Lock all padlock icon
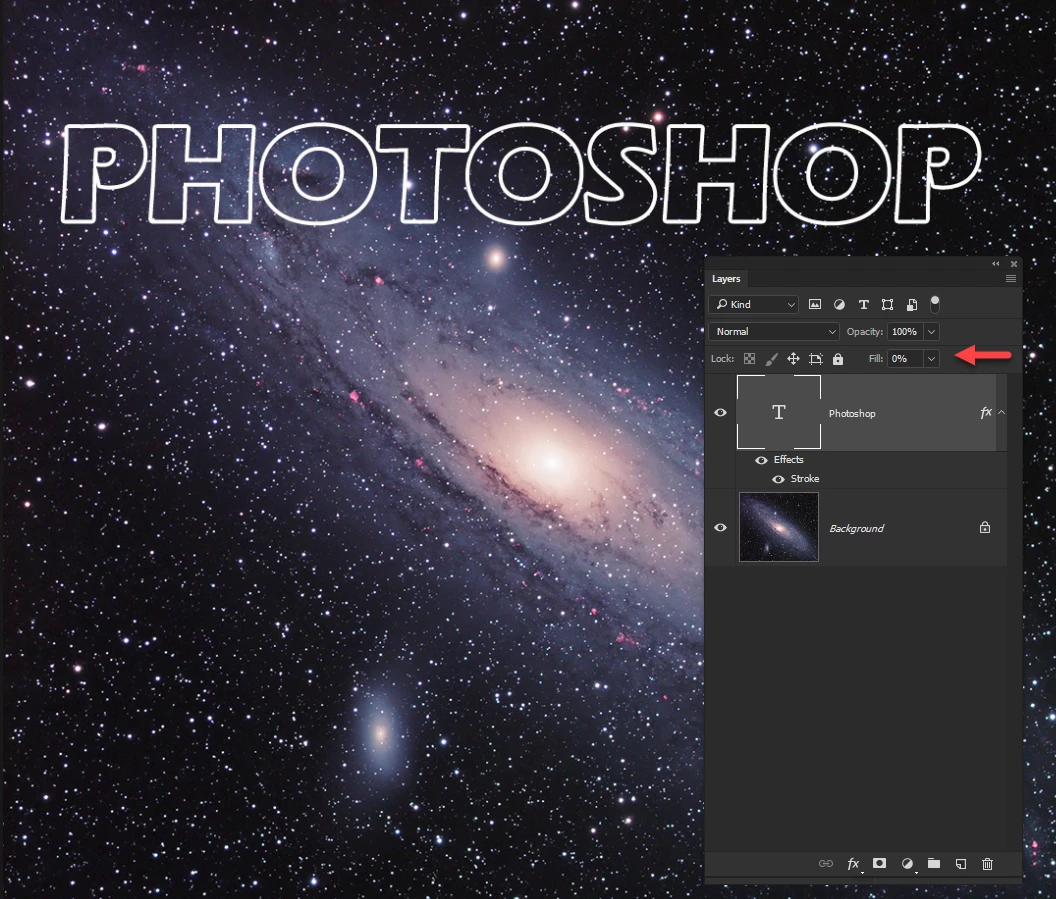The image size is (1056, 899). (x=838, y=359)
